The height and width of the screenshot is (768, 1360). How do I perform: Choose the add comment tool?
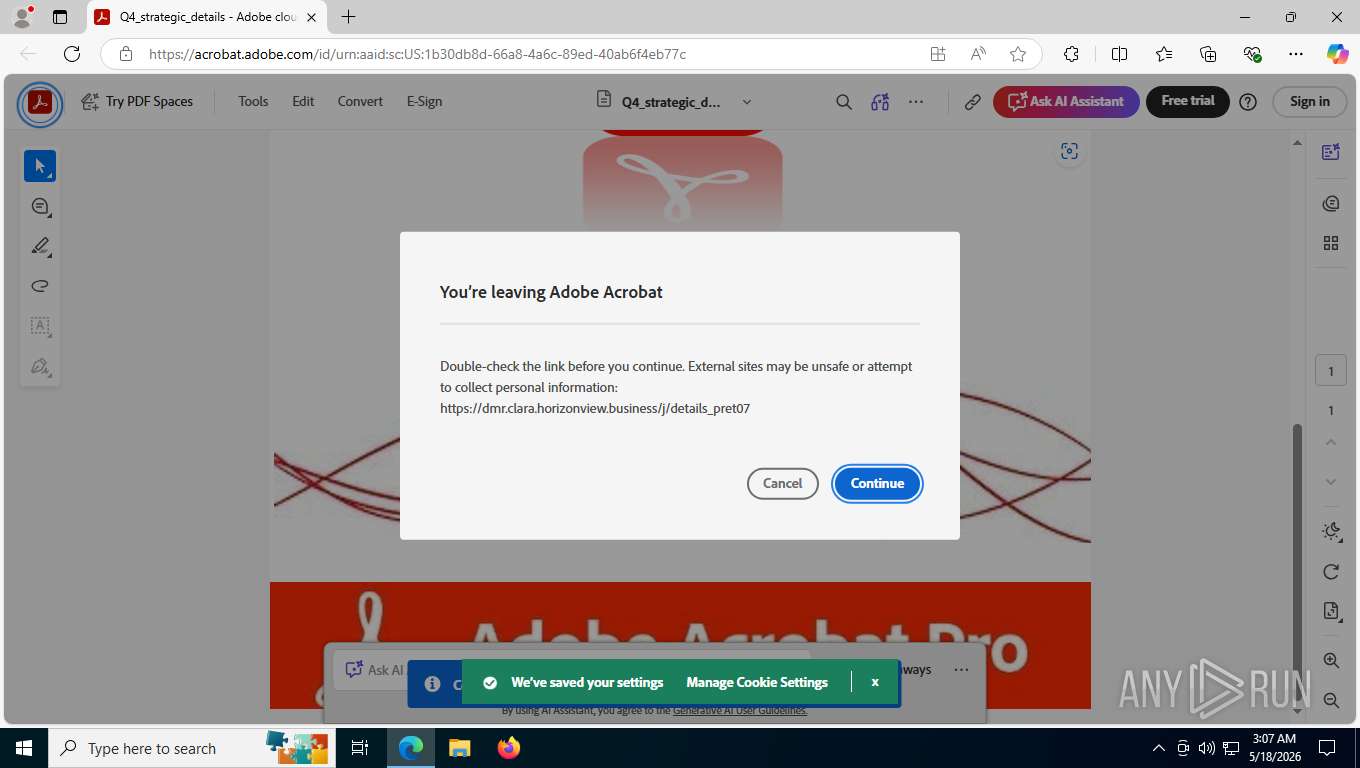[40, 206]
